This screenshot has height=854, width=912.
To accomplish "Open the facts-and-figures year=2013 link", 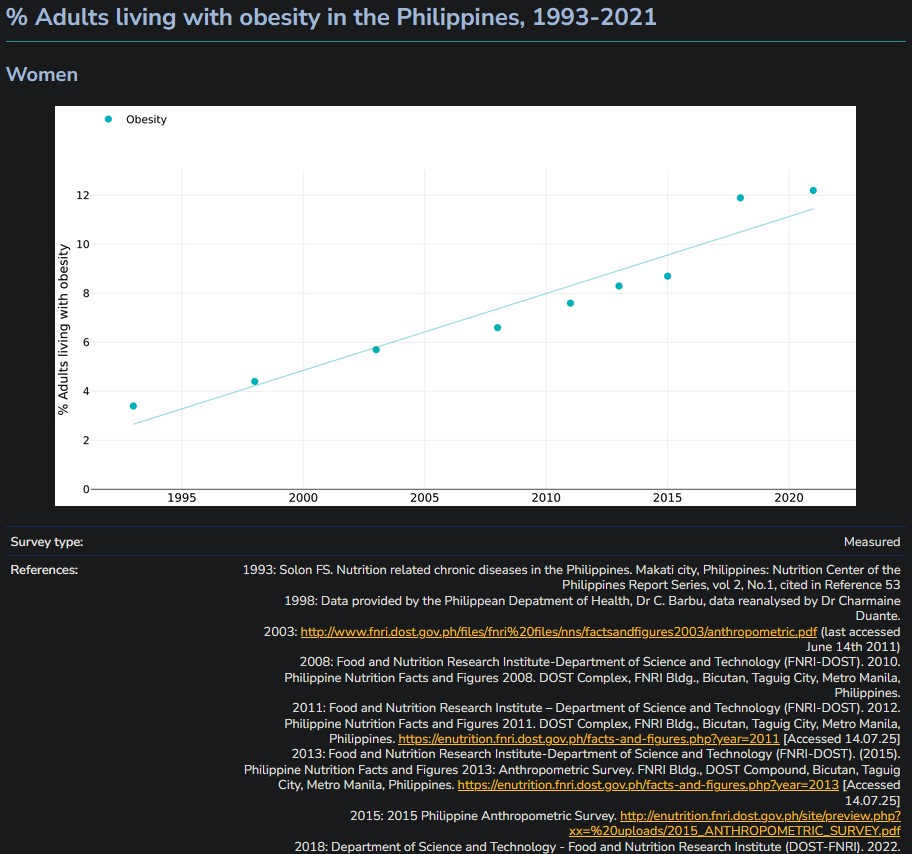I will (648, 785).
